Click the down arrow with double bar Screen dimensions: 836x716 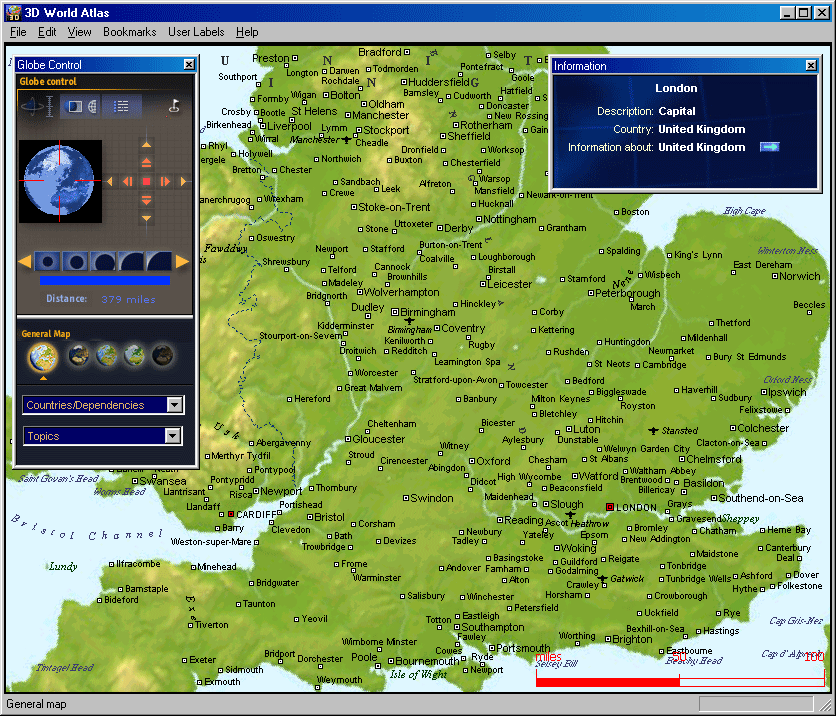point(146,200)
